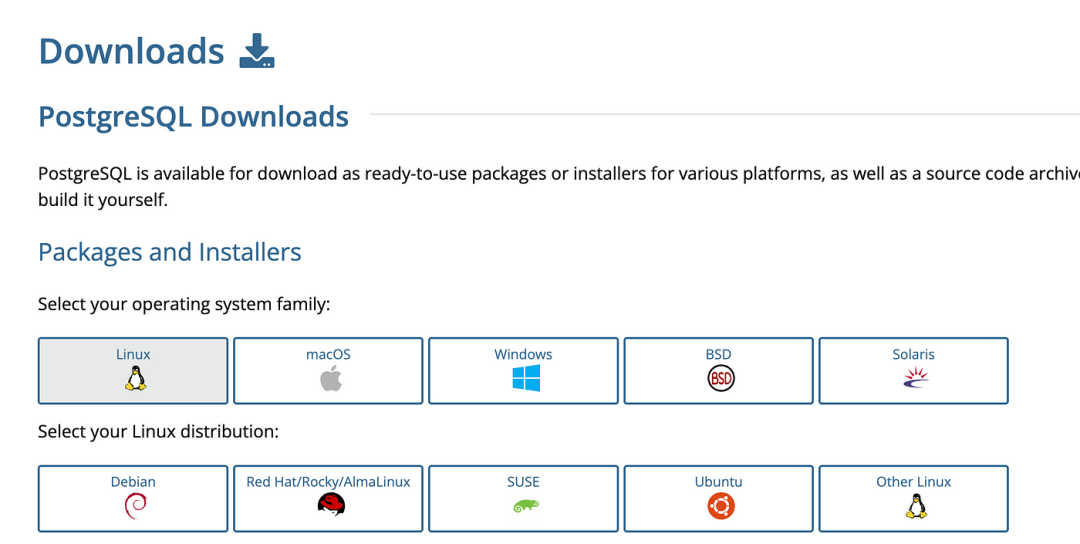This screenshot has width=1080, height=544.
Task: Choose the Windows text label
Action: 523,354
